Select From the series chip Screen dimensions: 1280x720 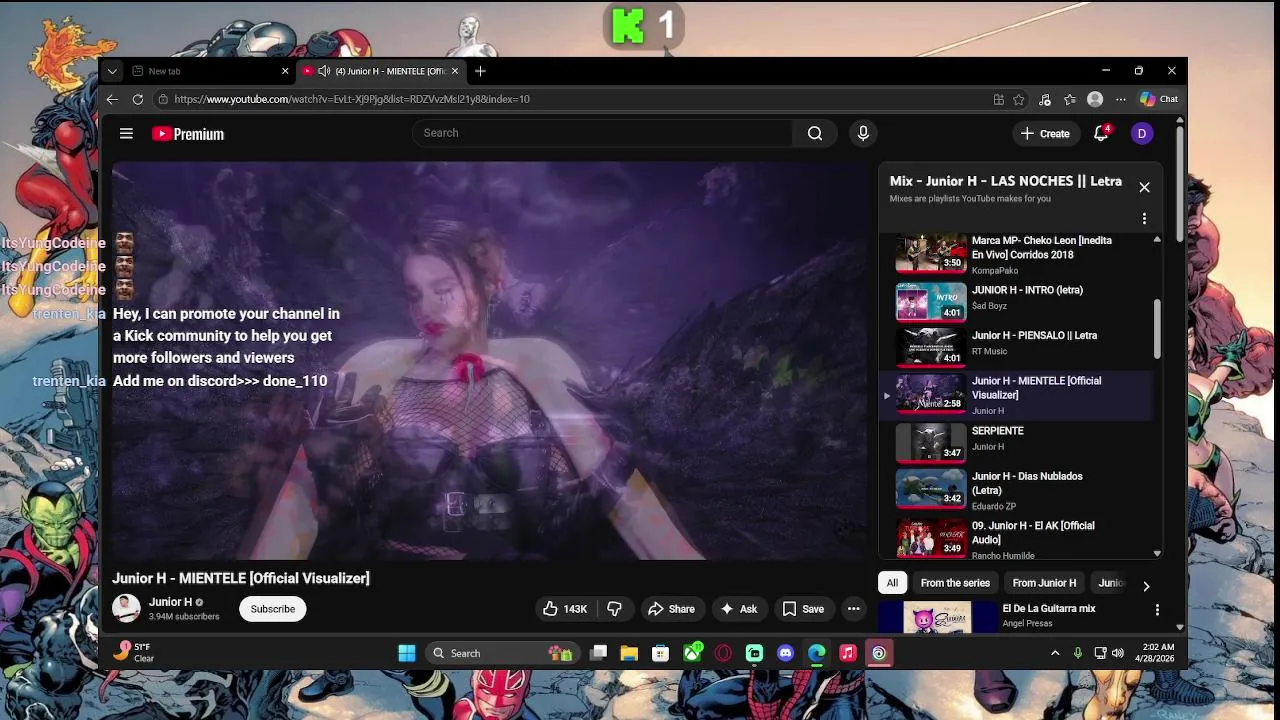[x=955, y=583]
